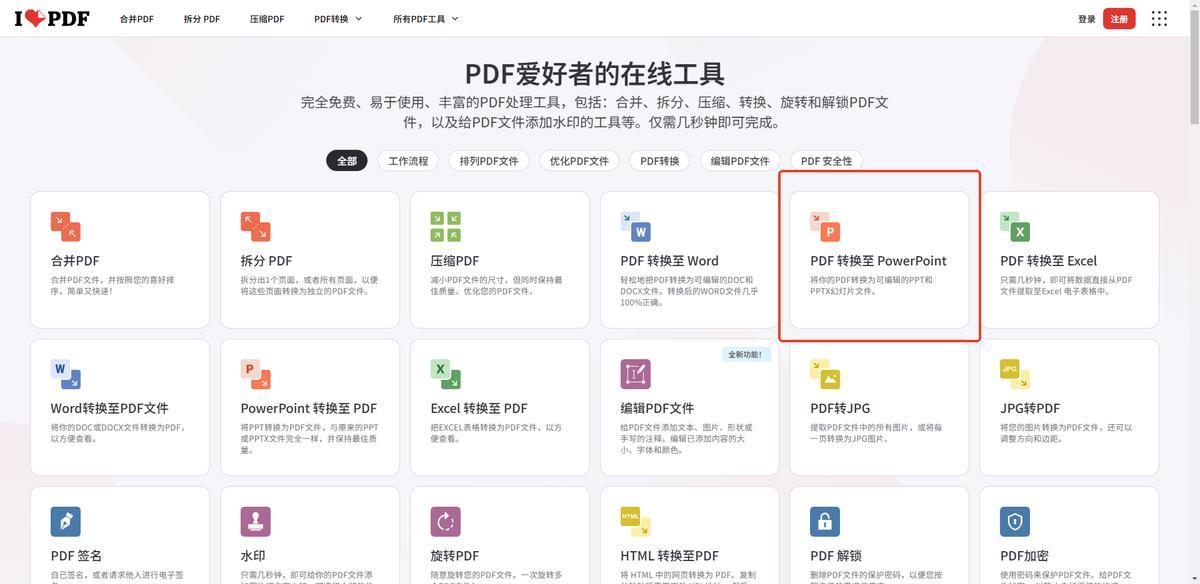Image resolution: width=1200 pixels, height=584 pixels.
Task: Switch to the 优化PDF文件 filter tab
Action: click(578, 161)
